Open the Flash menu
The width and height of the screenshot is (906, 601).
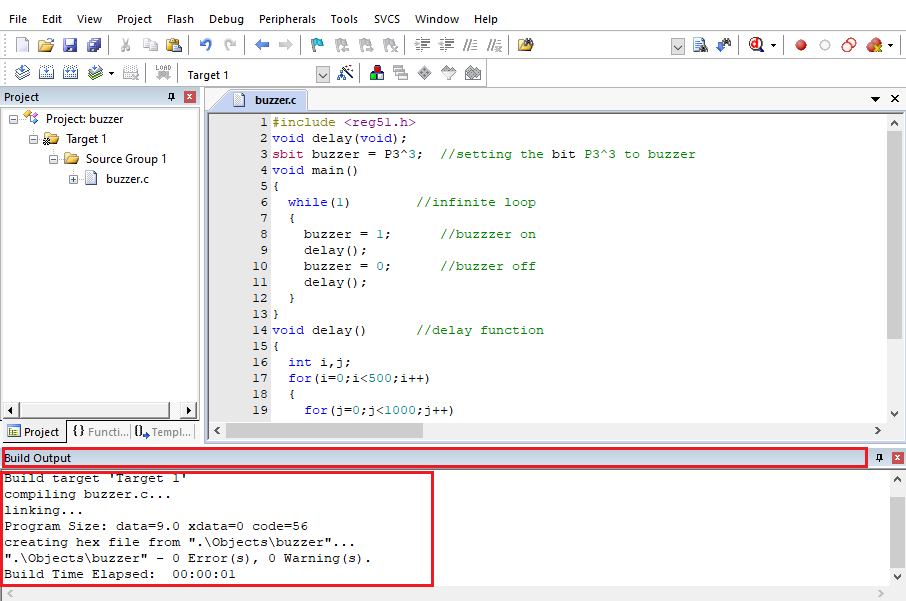tap(180, 19)
